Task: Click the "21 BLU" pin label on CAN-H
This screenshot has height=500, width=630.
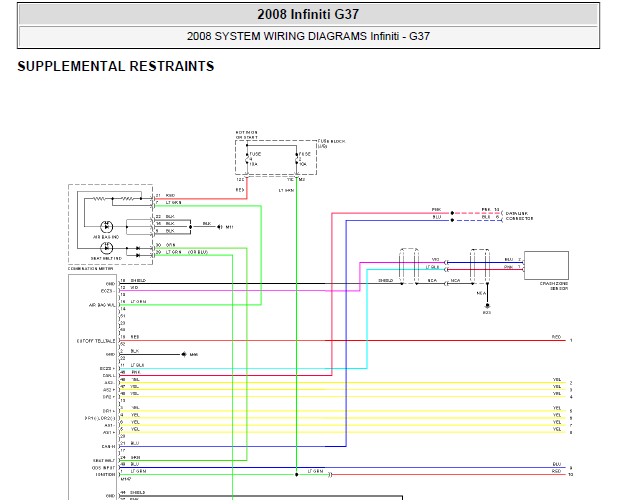Action: pos(130,443)
